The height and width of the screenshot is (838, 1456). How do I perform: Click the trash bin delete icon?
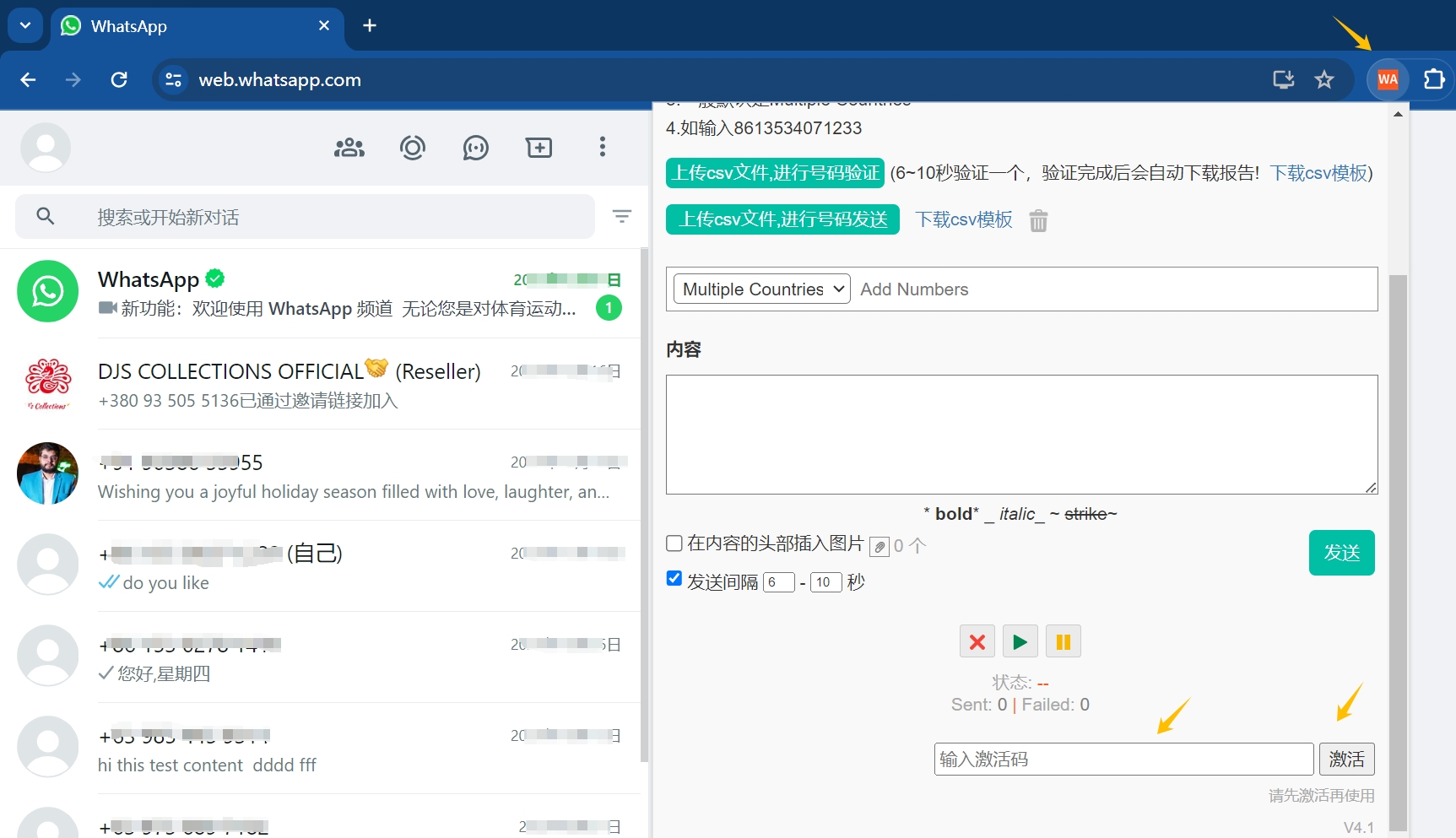(x=1038, y=220)
